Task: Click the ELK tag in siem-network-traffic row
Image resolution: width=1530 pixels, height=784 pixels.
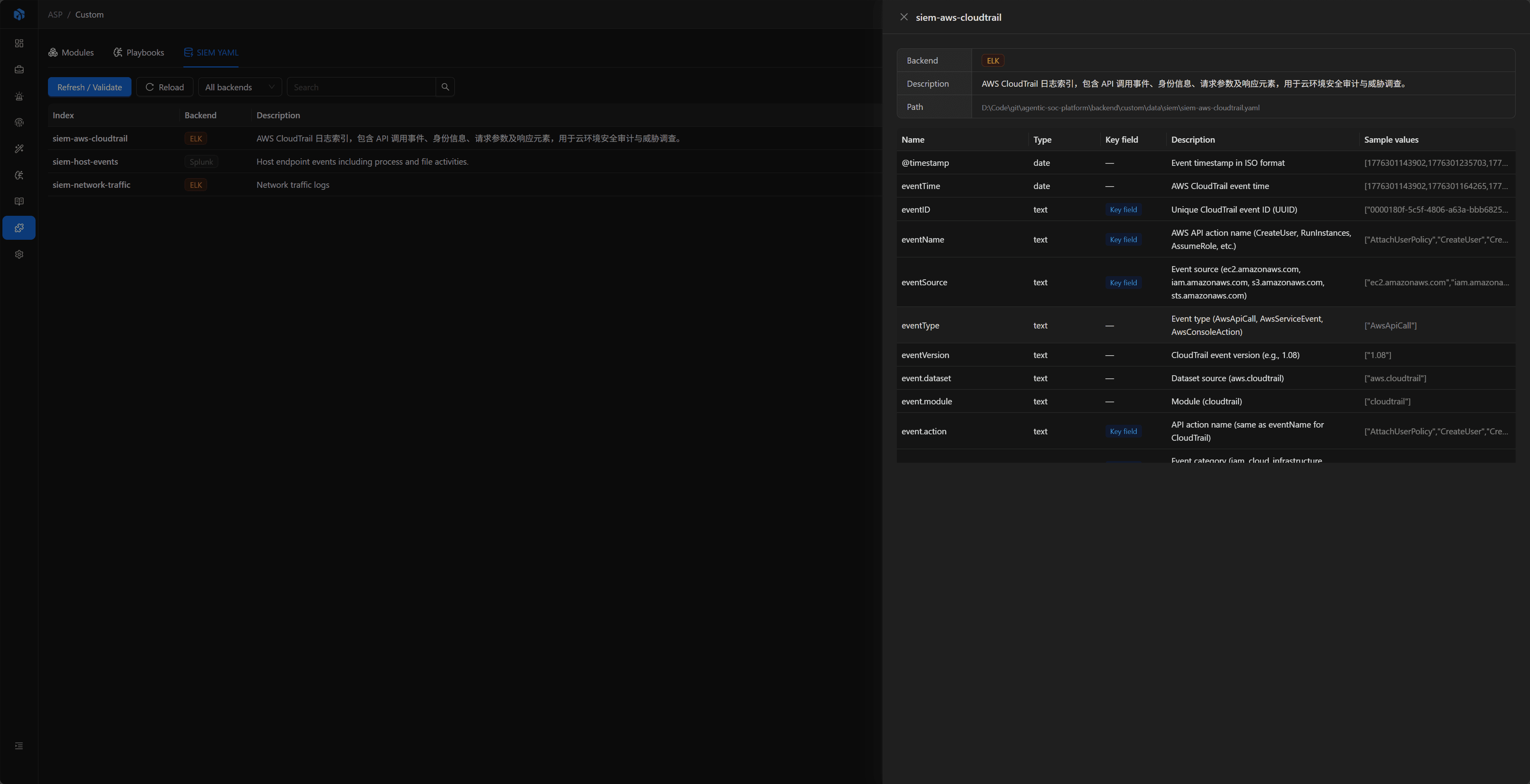Action: tap(196, 185)
